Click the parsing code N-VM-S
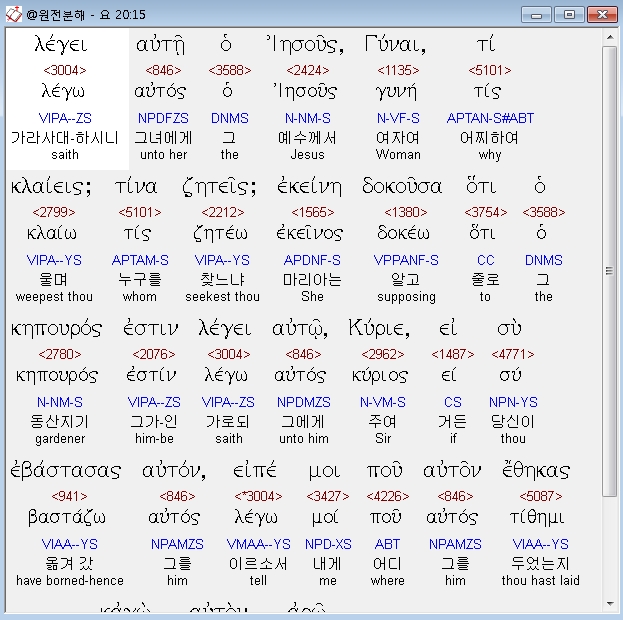Image resolution: width=623 pixels, height=620 pixels. click(383, 402)
